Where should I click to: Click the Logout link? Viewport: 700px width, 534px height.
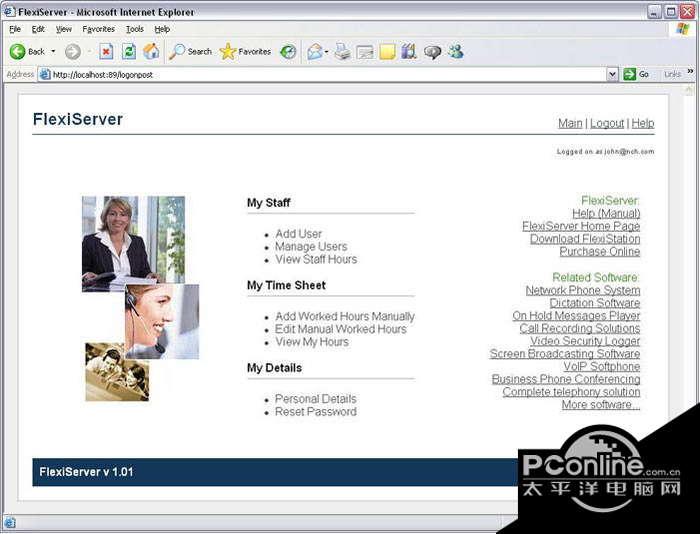click(x=607, y=123)
